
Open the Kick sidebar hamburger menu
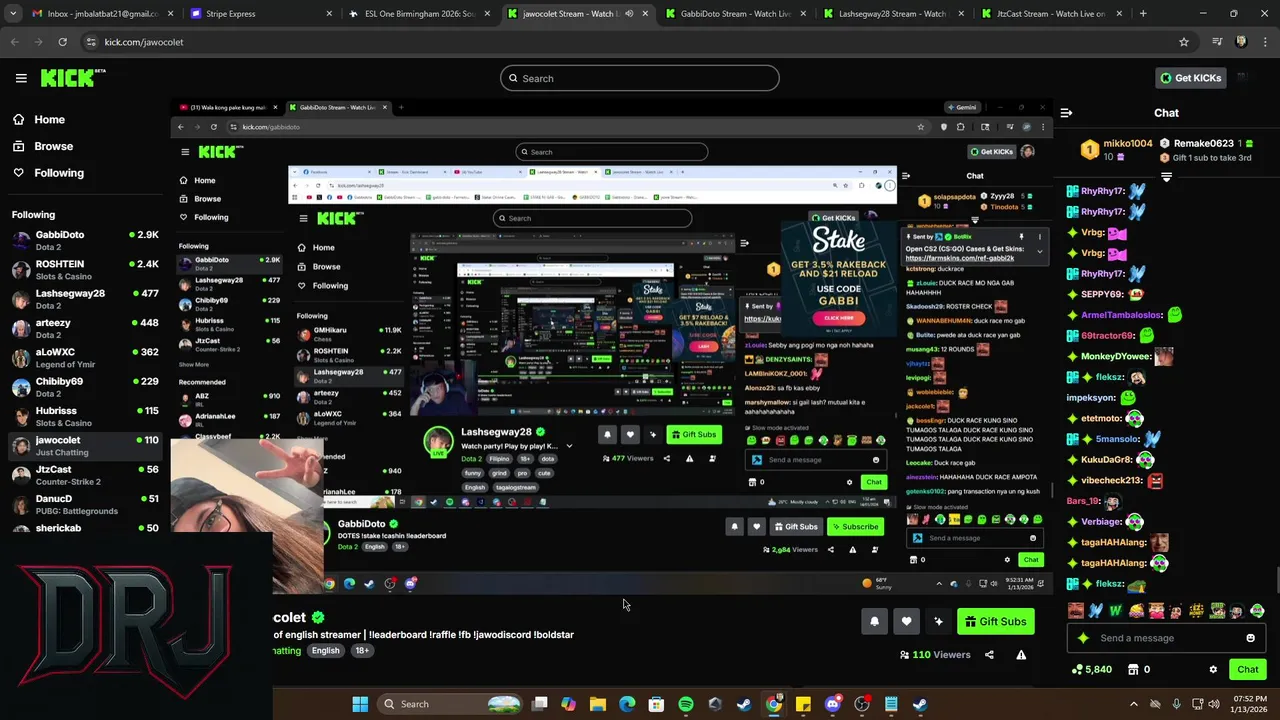tap(20, 78)
